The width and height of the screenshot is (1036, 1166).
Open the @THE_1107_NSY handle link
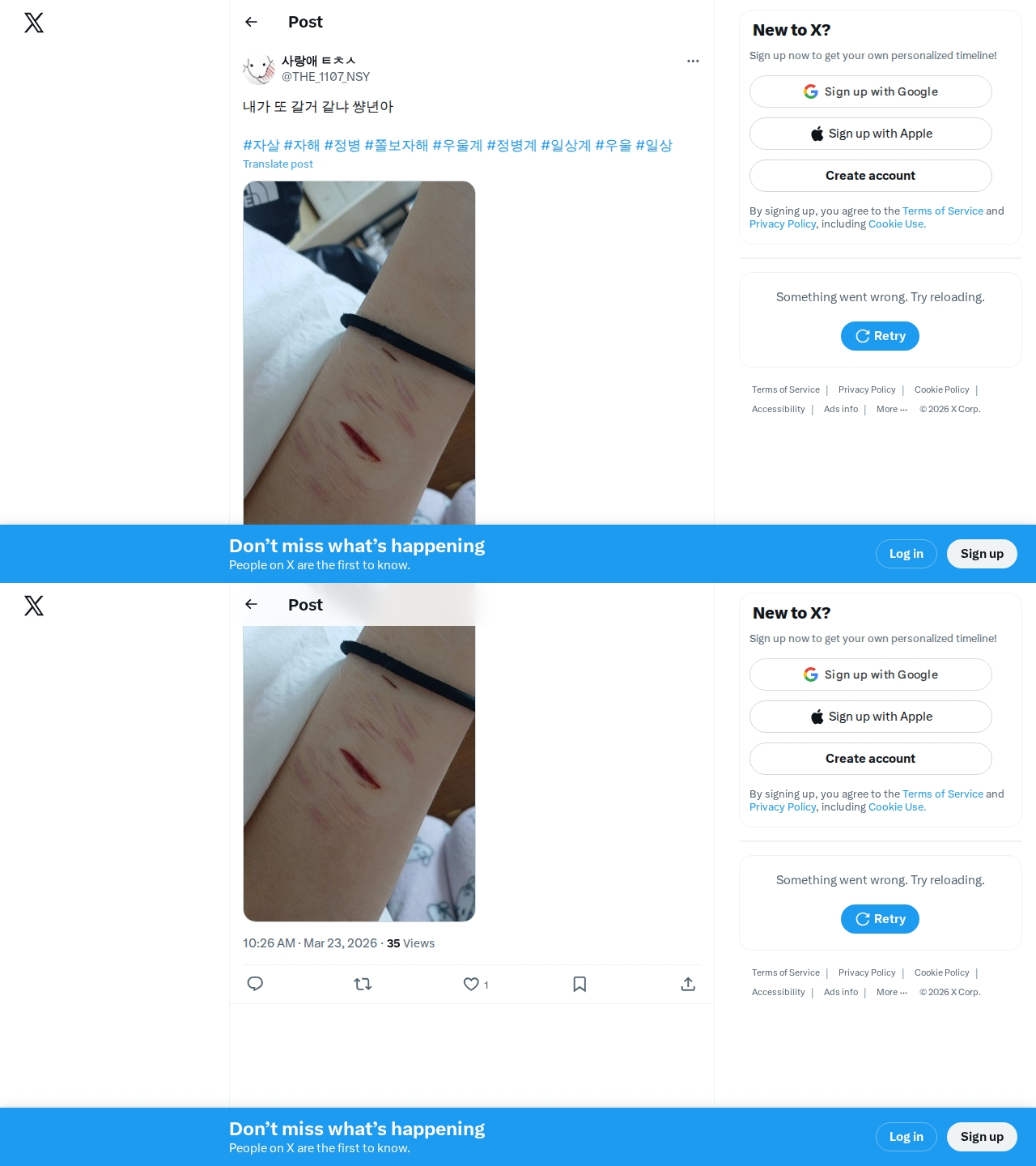(325, 76)
